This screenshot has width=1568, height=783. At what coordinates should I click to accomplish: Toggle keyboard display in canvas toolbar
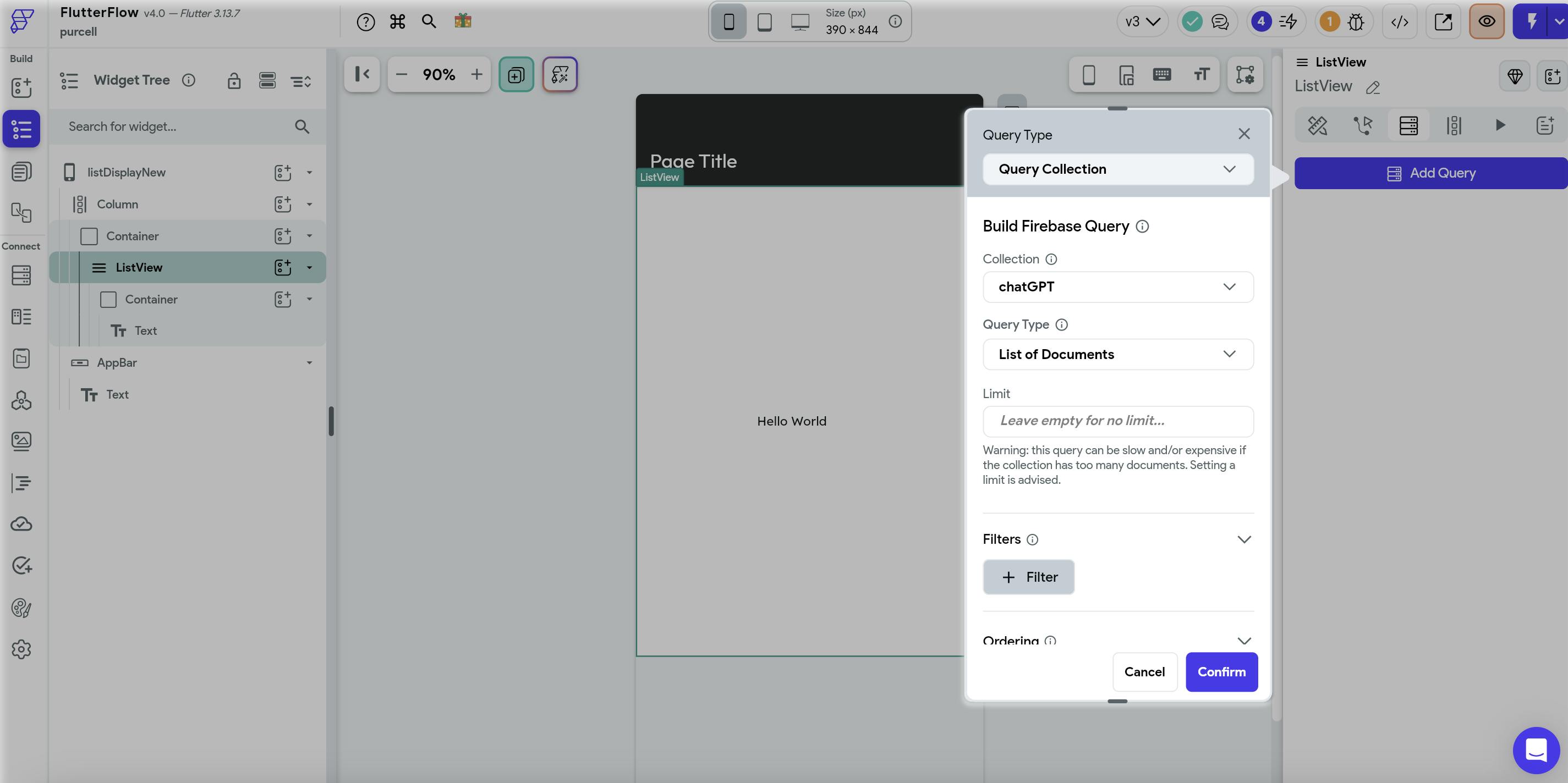click(1161, 74)
